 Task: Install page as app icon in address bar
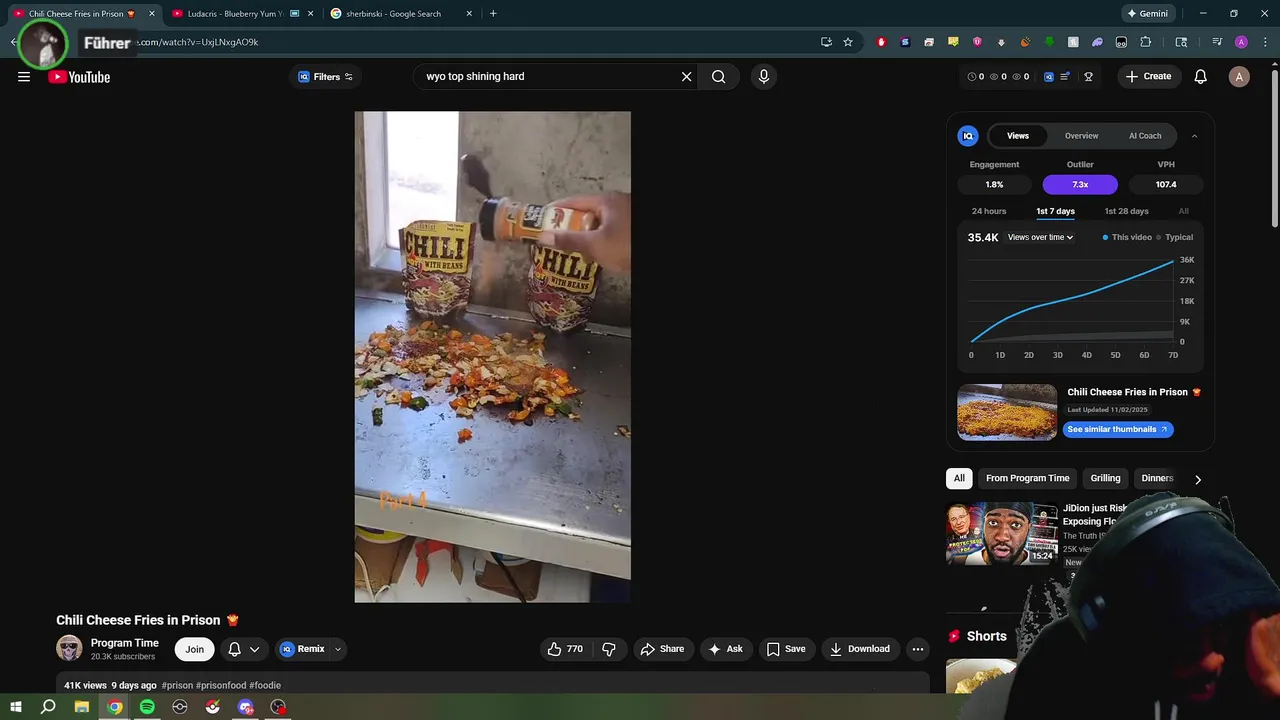(x=826, y=42)
